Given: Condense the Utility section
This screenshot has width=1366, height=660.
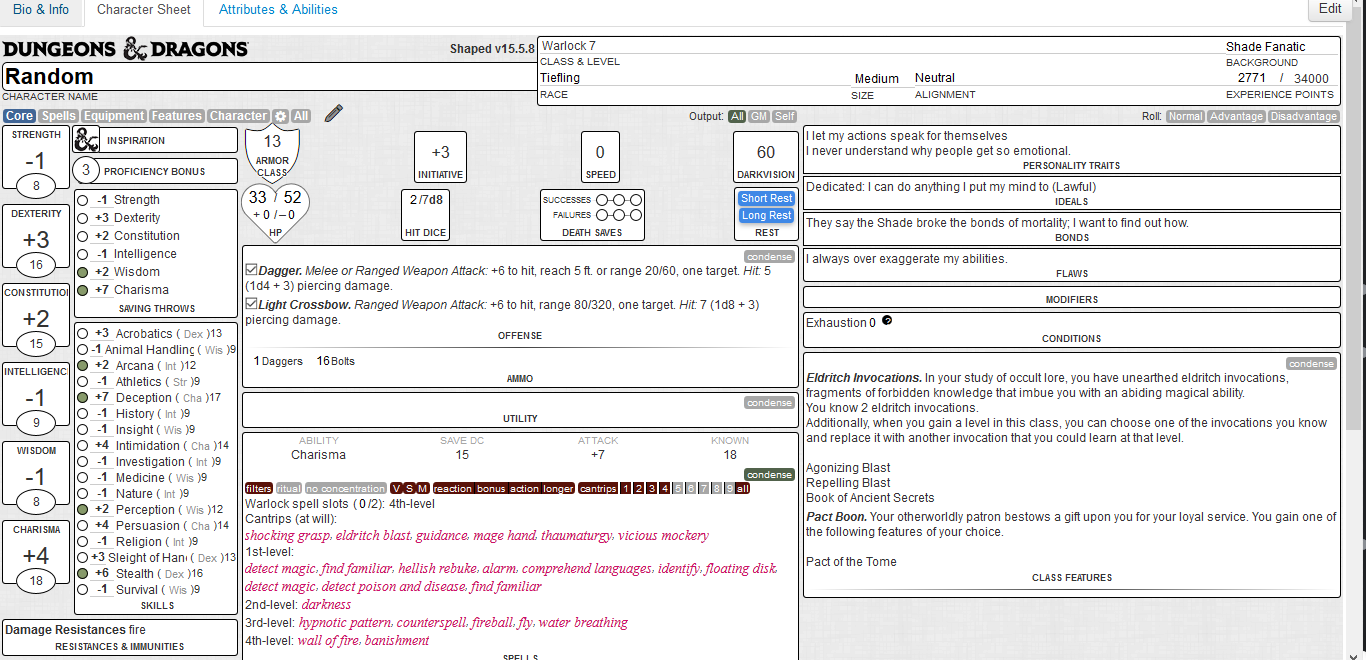Looking at the screenshot, I should pos(770,403).
